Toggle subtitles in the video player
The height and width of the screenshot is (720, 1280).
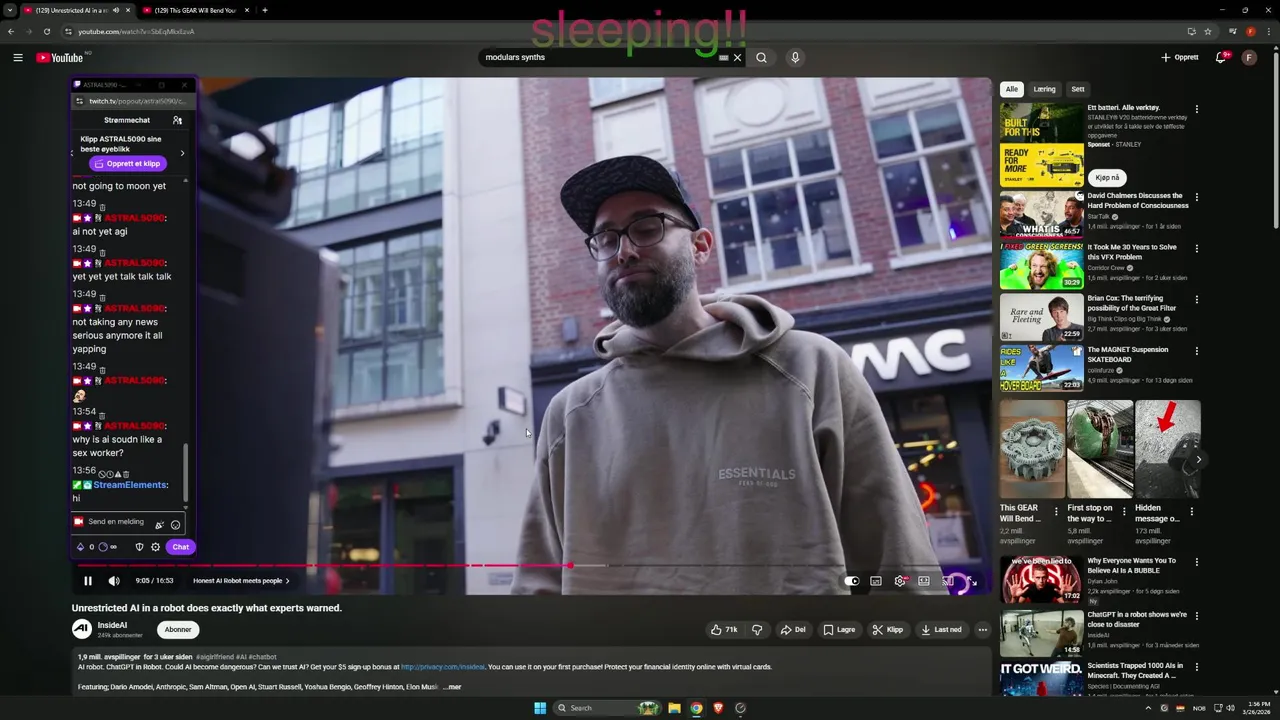(x=876, y=581)
